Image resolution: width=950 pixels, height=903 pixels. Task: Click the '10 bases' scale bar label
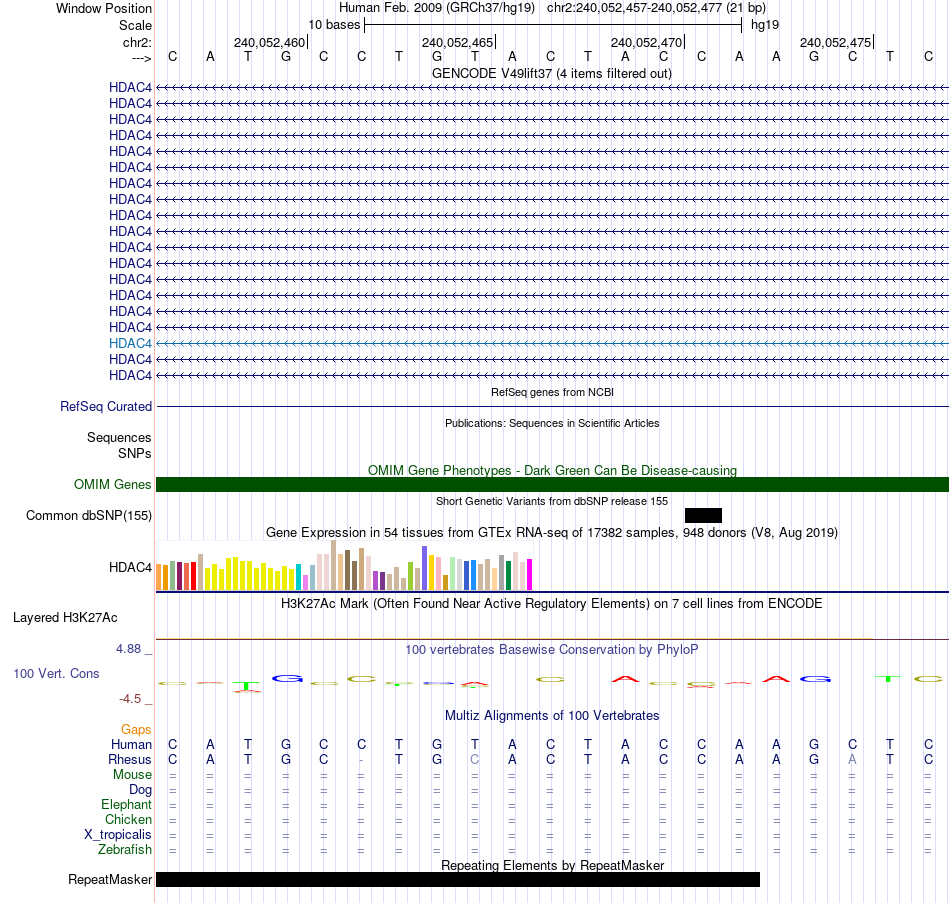(x=334, y=25)
